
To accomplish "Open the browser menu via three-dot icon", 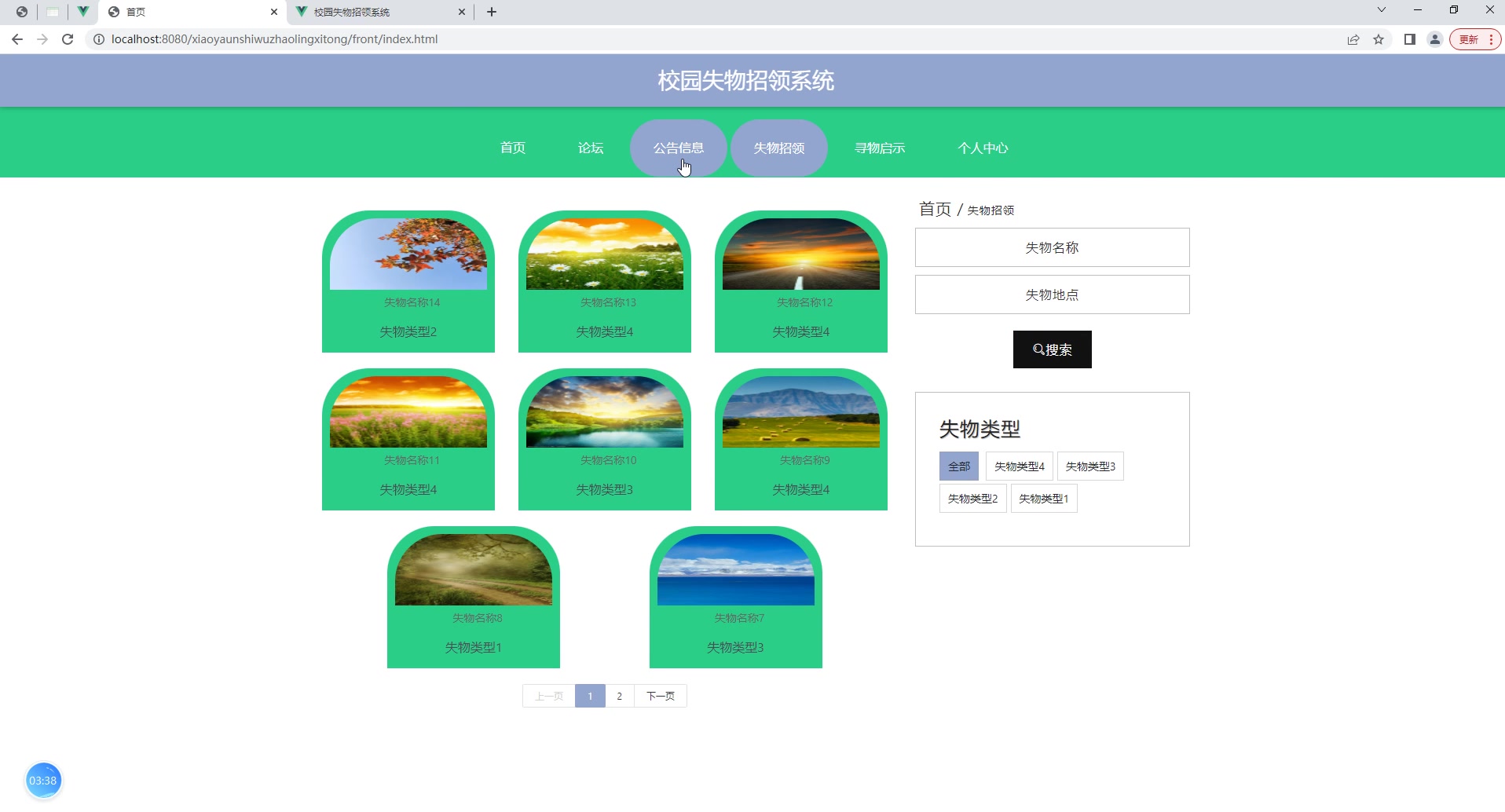I will click(x=1490, y=38).
